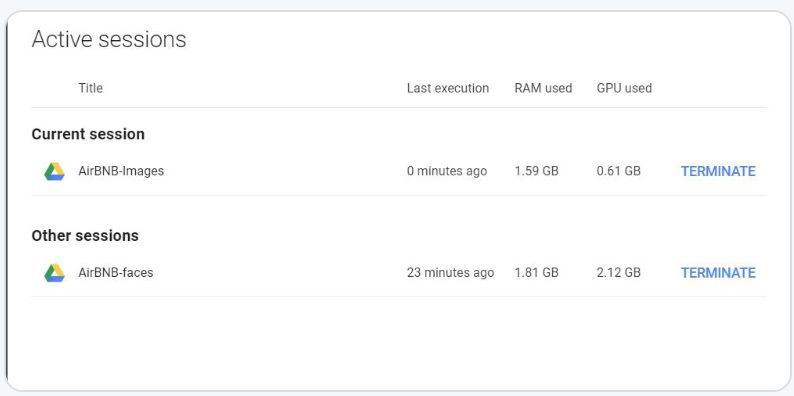Image resolution: width=794 pixels, height=396 pixels.
Task: Select the 2.12 GB GPU value
Action: 619,273
